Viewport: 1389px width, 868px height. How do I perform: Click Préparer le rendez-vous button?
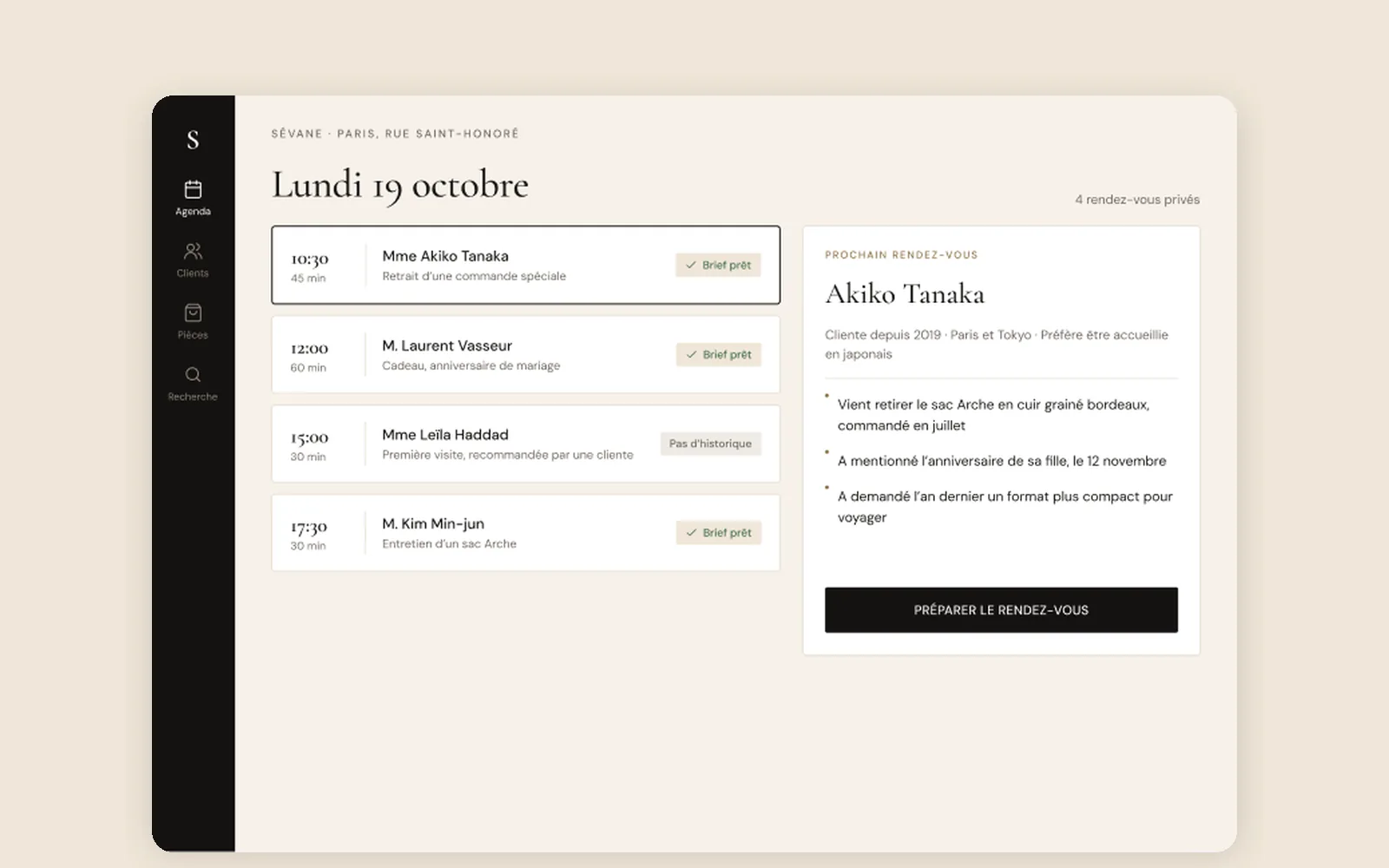(1001, 610)
